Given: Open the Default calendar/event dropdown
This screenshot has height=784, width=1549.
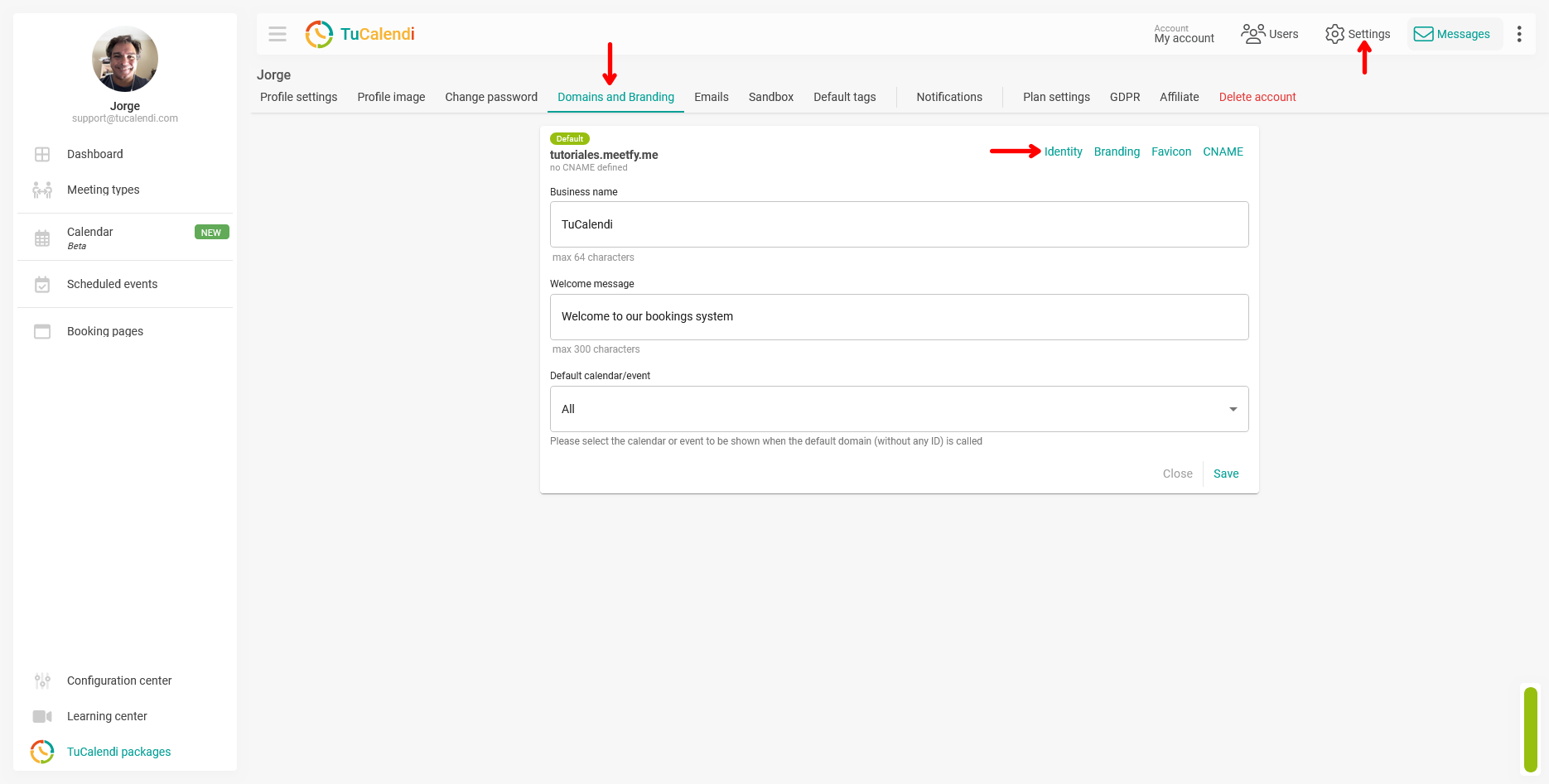Looking at the screenshot, I should click(x=900, y=409).
